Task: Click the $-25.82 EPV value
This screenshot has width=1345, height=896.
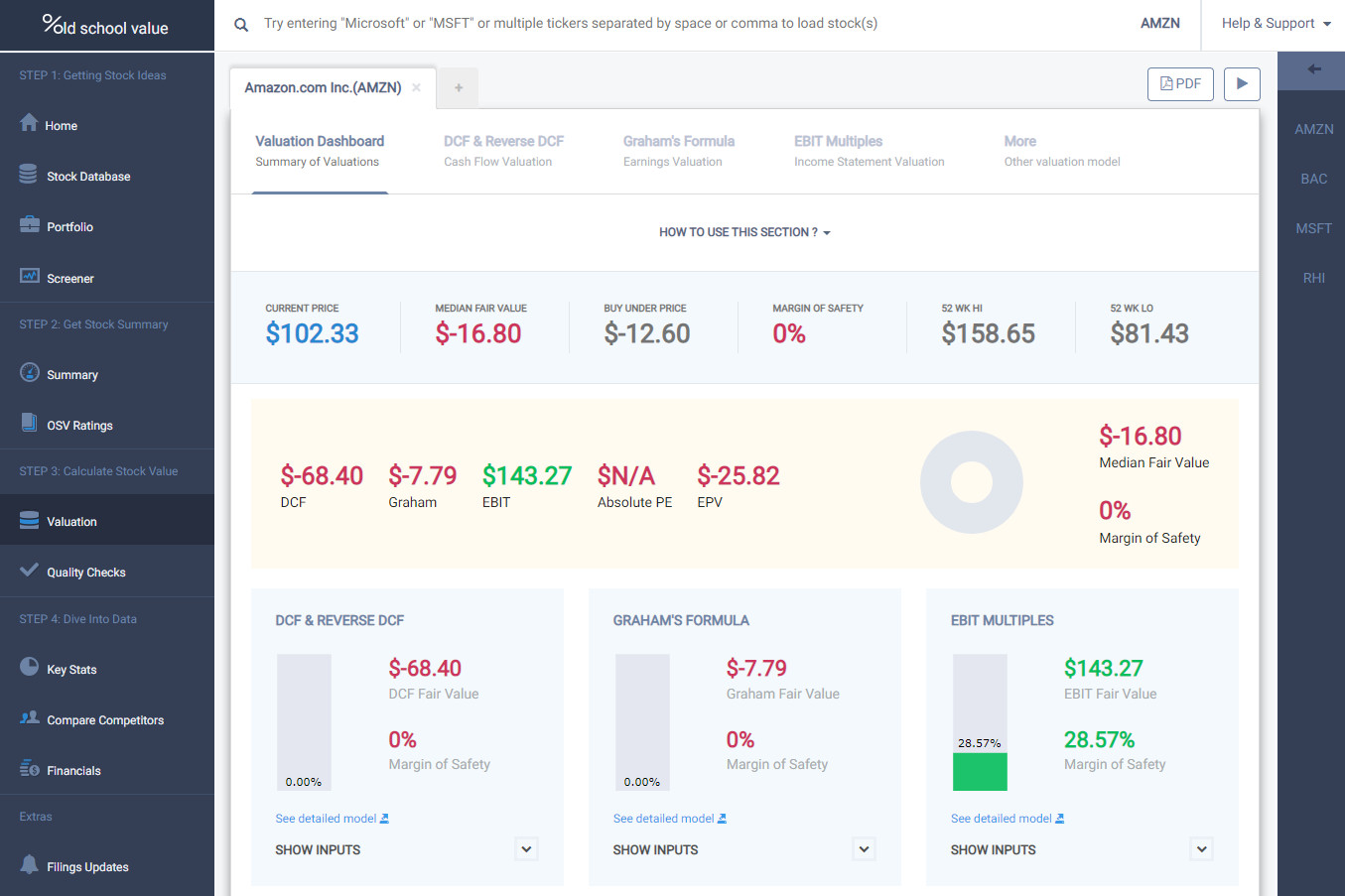Action: [739, 475]
